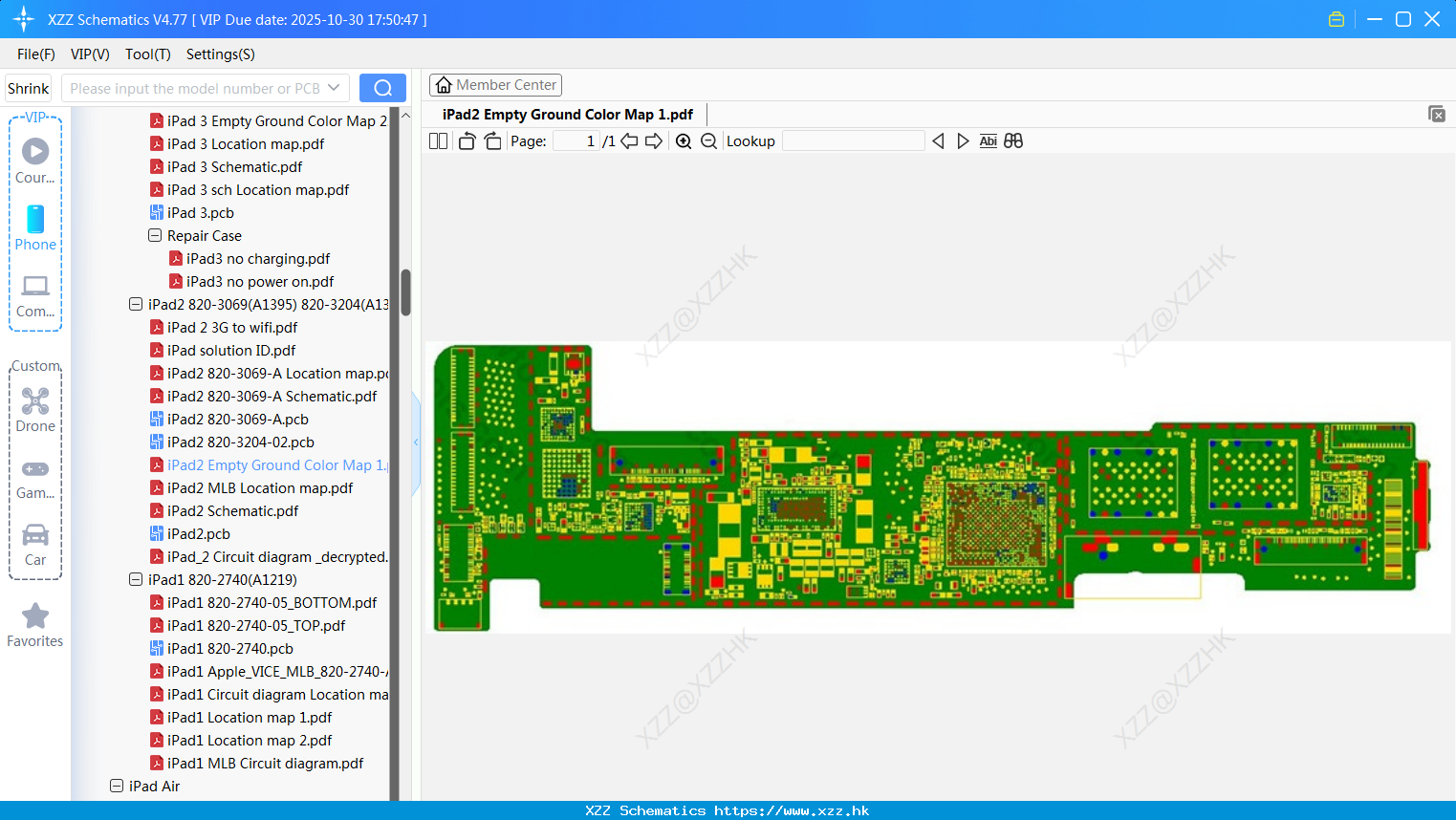Click the Member Center button

[x=495, y=85]
